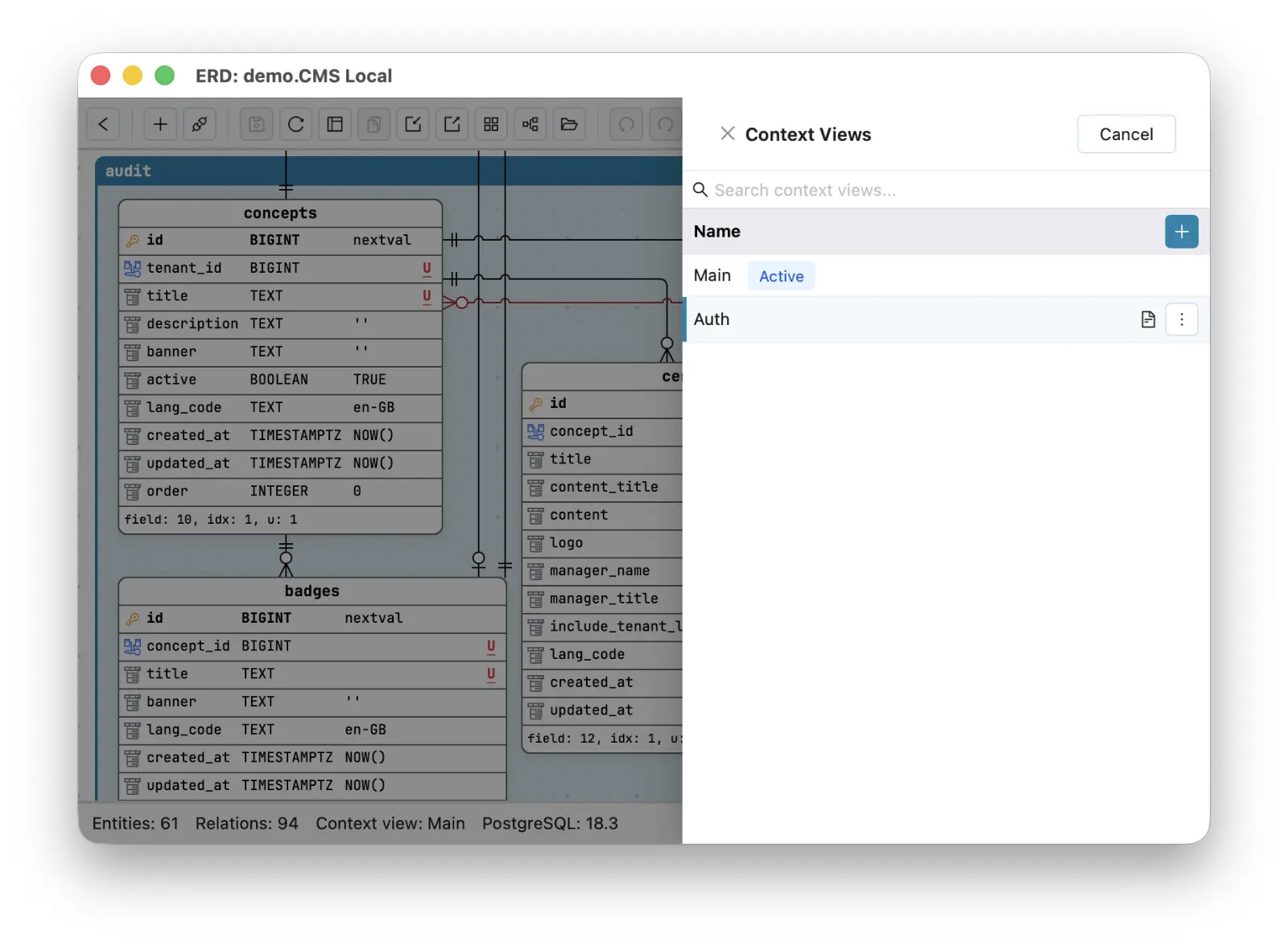1288x947 pixels.
Task: Click the redo toolbar icon
Action: tap(665, 124)
